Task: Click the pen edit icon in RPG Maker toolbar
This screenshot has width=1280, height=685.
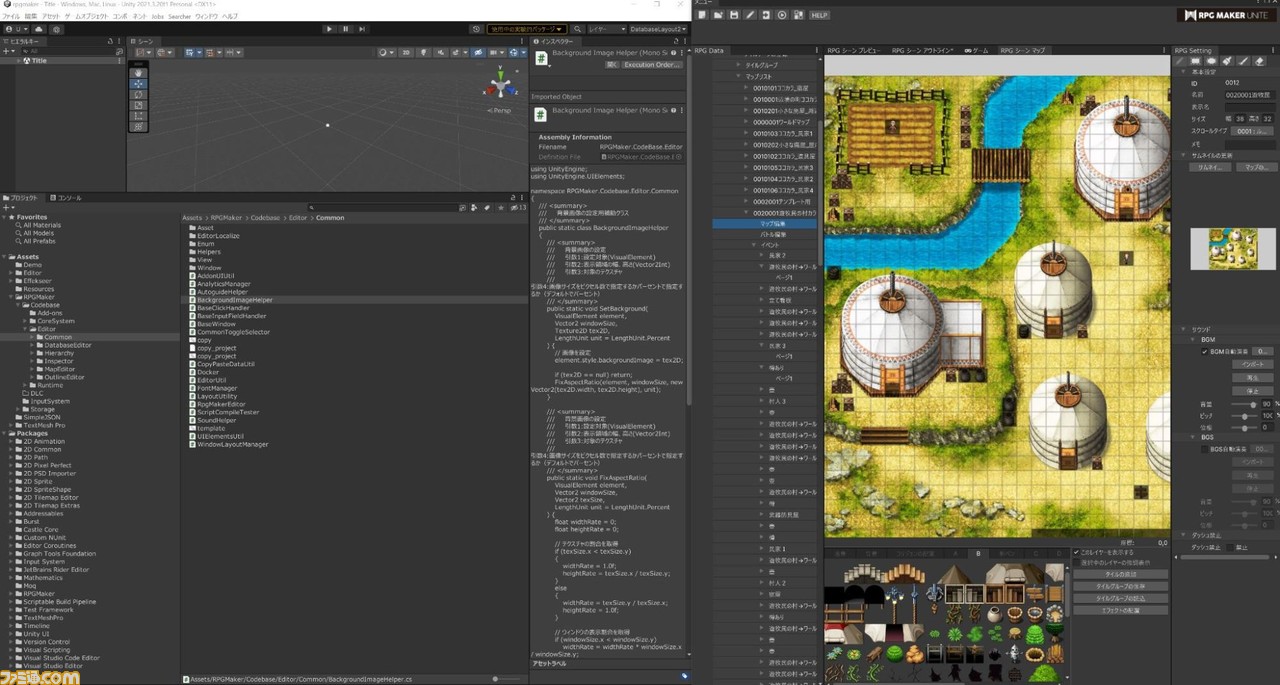Action: 750,15
